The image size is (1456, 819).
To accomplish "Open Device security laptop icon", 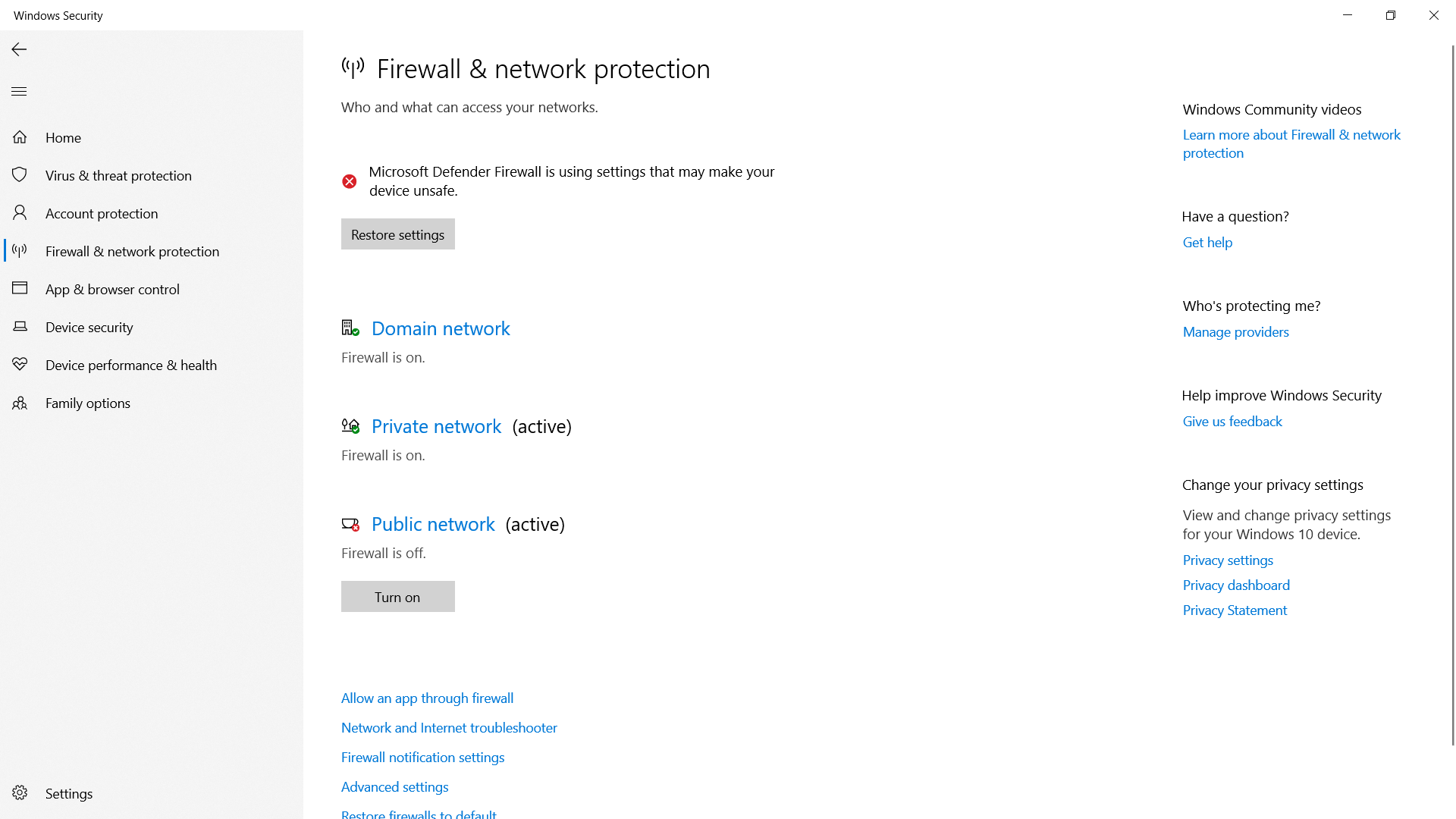I will tap(20, 327).
